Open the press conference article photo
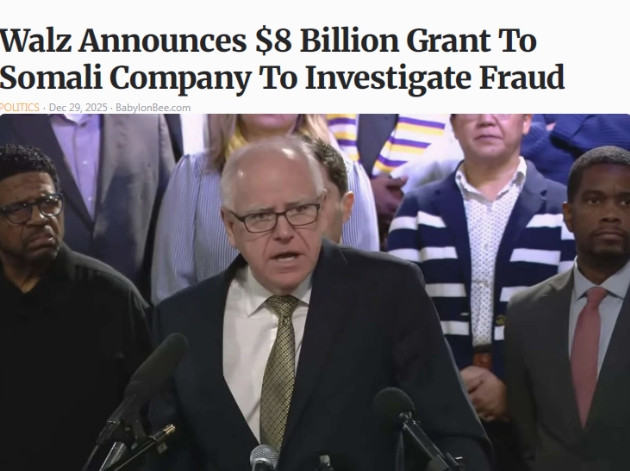This screenshot has height=471, width=630. (315, 293)
